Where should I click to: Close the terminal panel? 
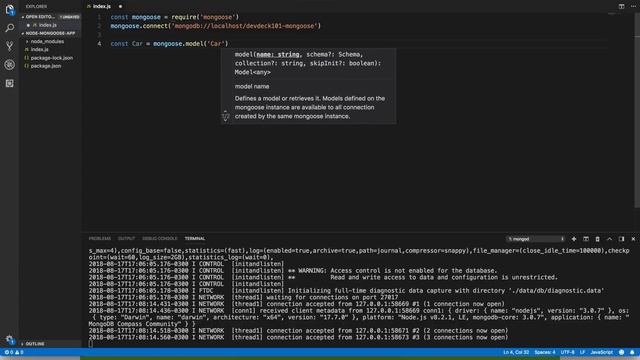point(633,239)
